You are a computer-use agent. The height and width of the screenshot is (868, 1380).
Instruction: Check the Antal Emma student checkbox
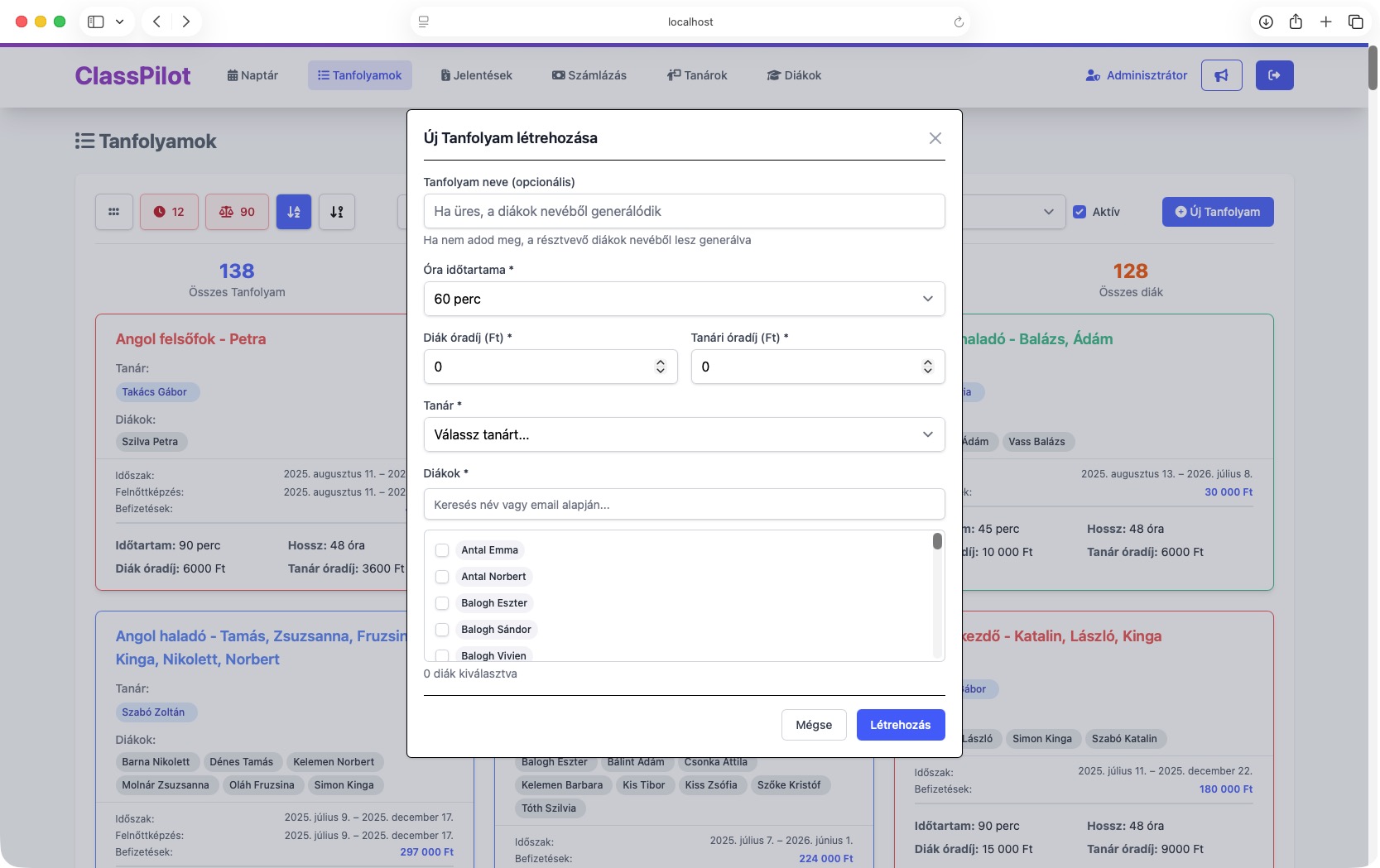point(442,550)
